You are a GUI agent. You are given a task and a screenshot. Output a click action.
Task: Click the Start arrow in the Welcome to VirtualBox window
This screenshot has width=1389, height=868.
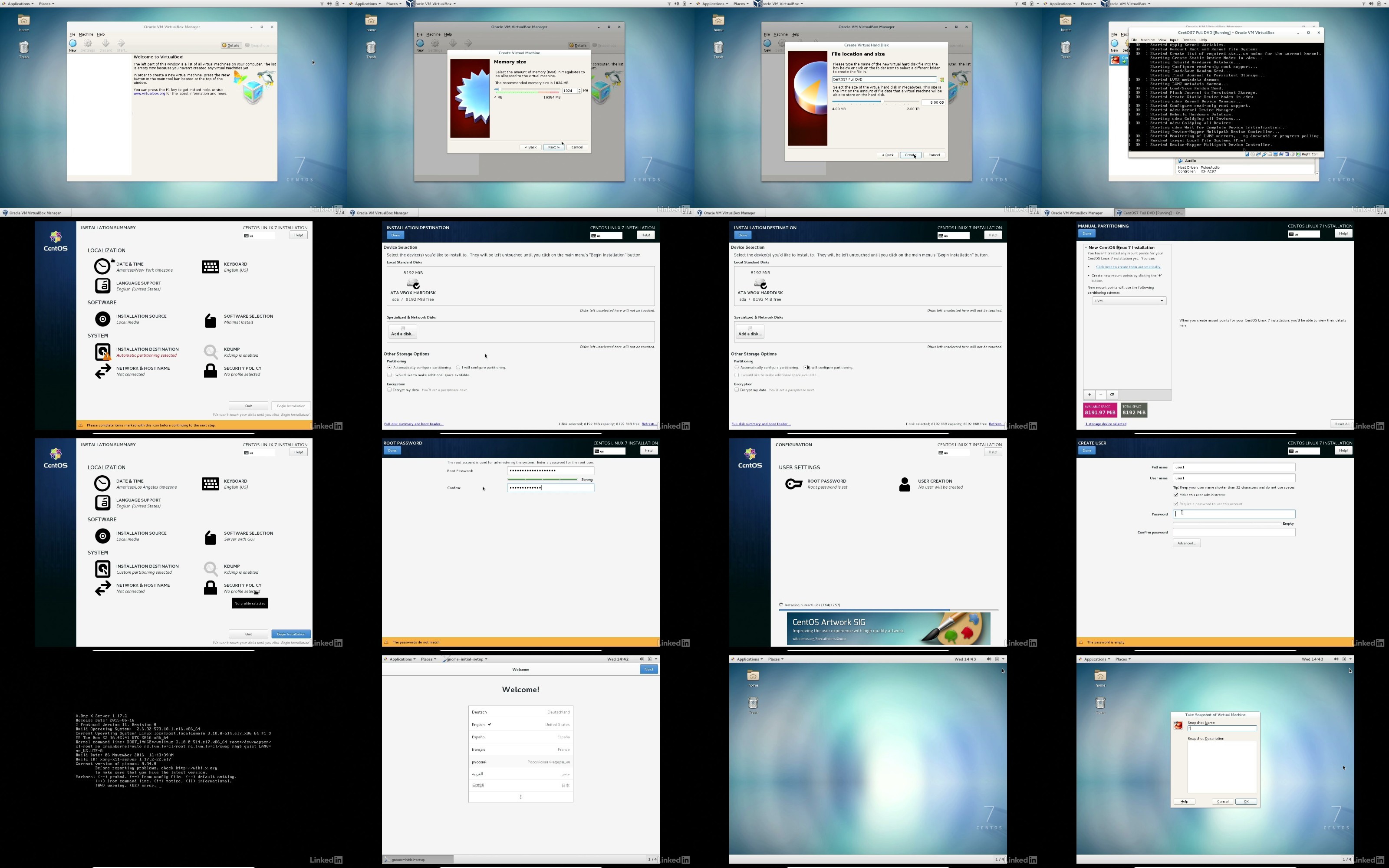(121, 44)
